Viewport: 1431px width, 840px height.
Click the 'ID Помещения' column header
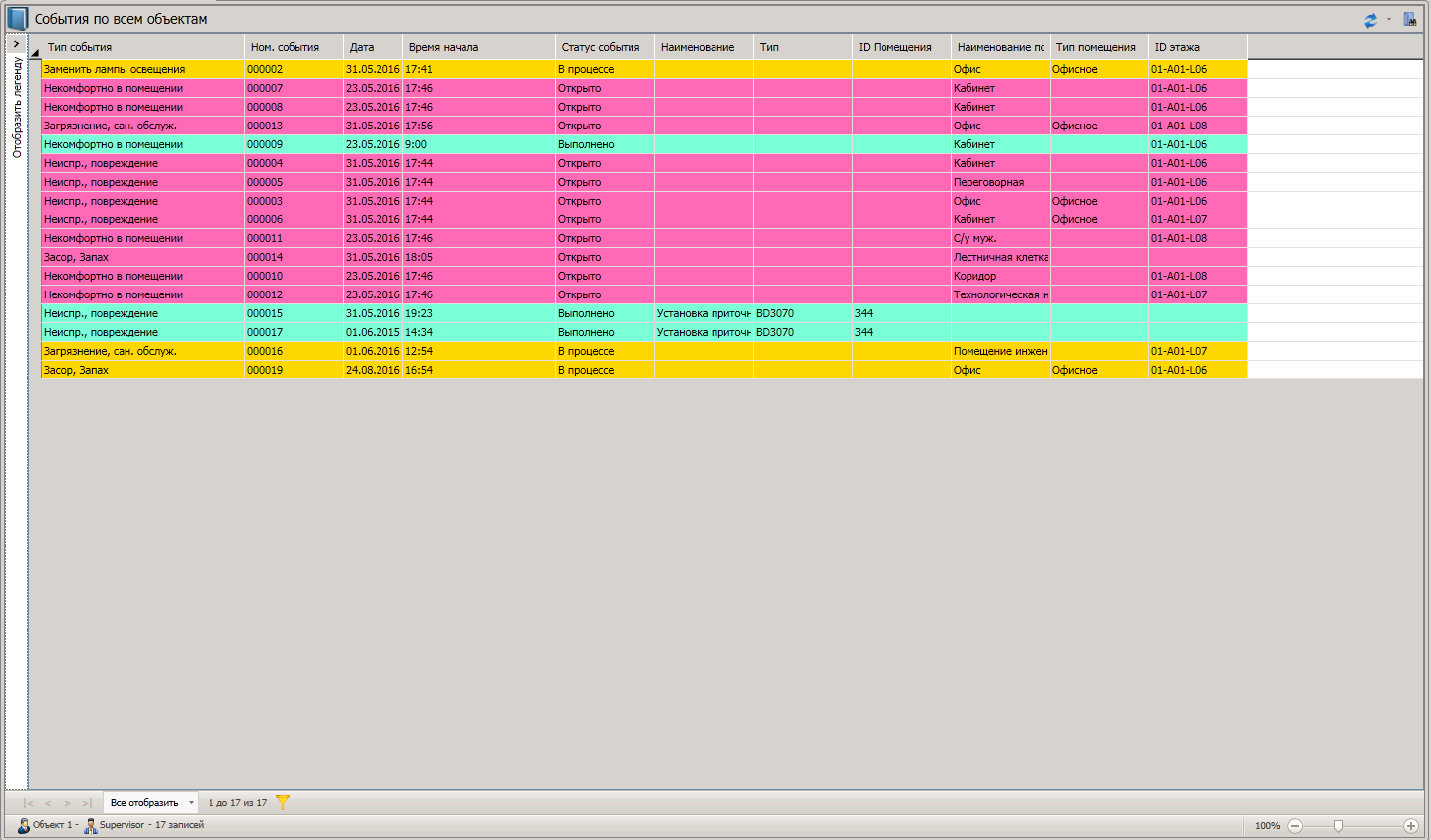point(901,47)
